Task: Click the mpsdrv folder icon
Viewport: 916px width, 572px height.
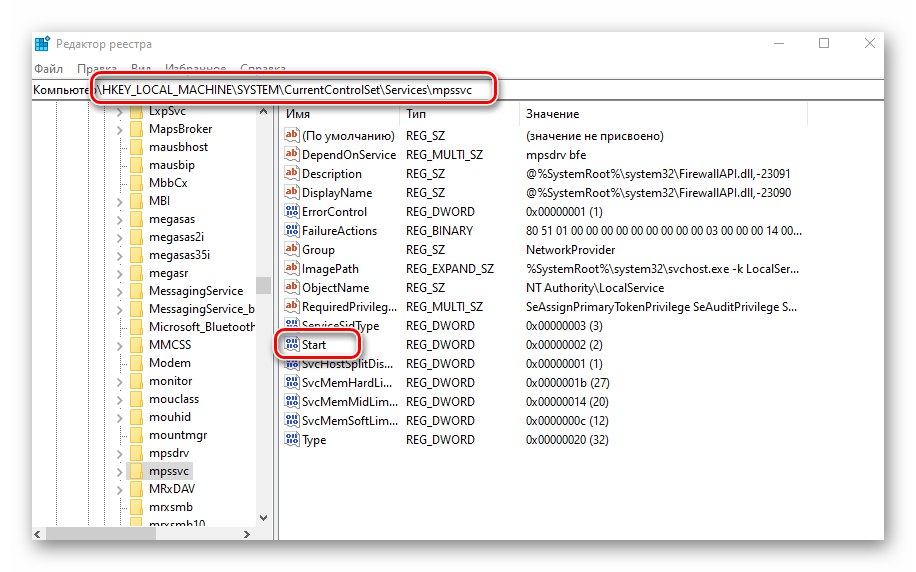Action: (136, 453)
